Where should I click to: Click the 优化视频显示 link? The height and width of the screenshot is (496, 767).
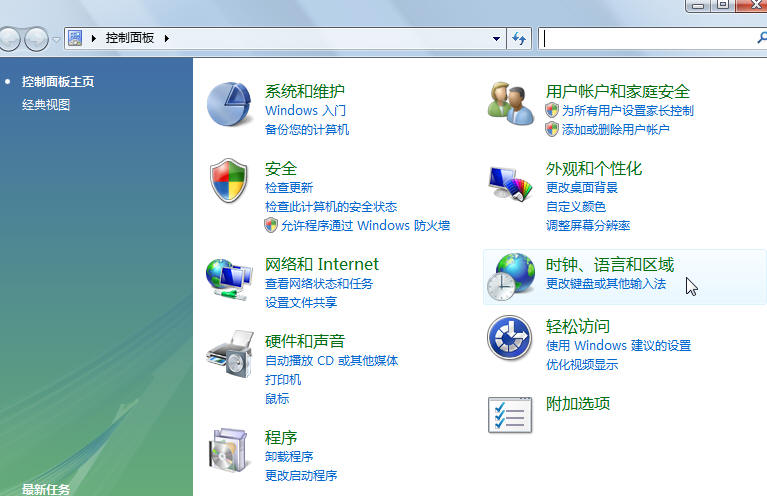point(582,364)
